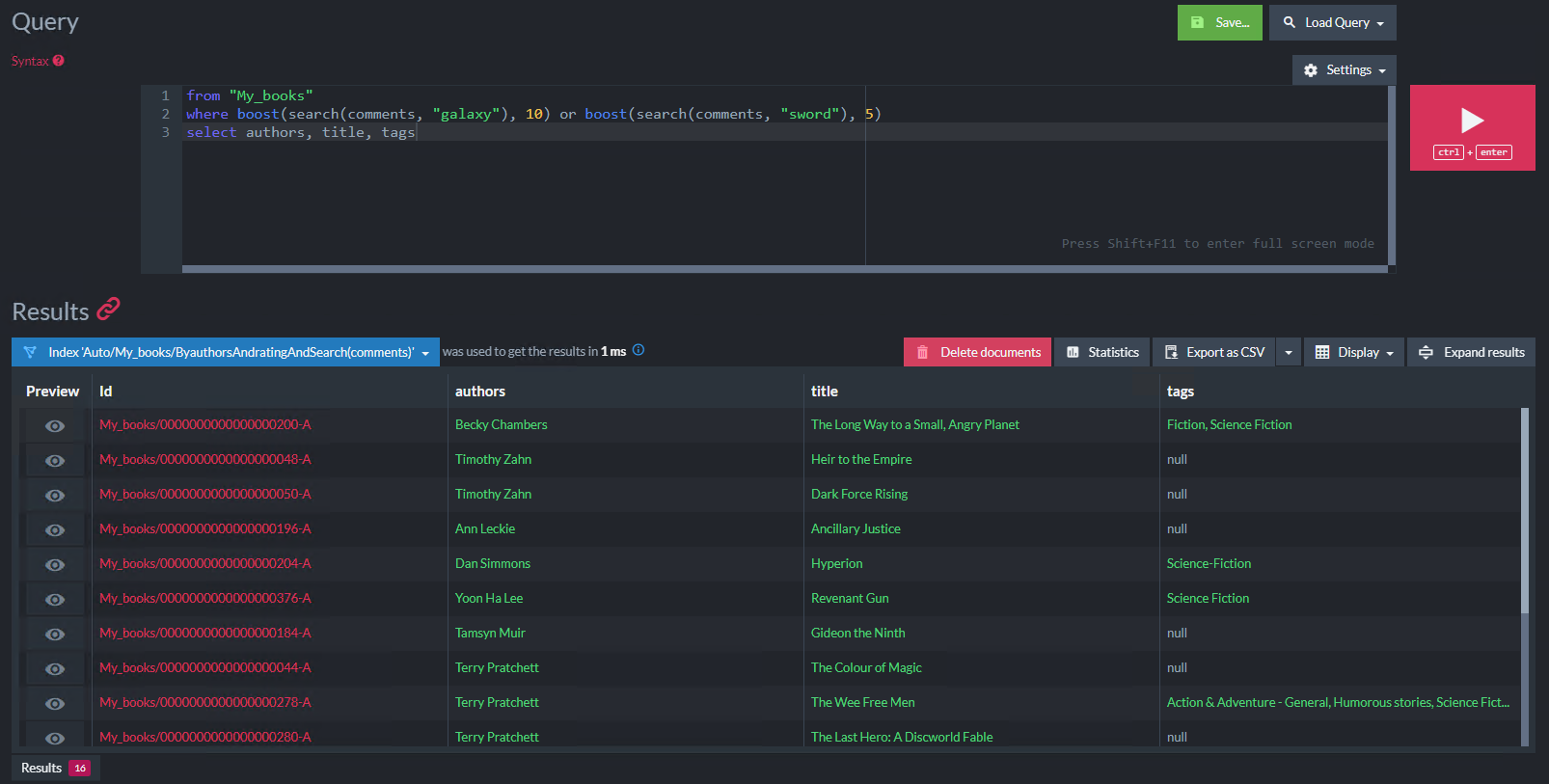
Task: Open the Settings dropdown
Action: 1344,70
